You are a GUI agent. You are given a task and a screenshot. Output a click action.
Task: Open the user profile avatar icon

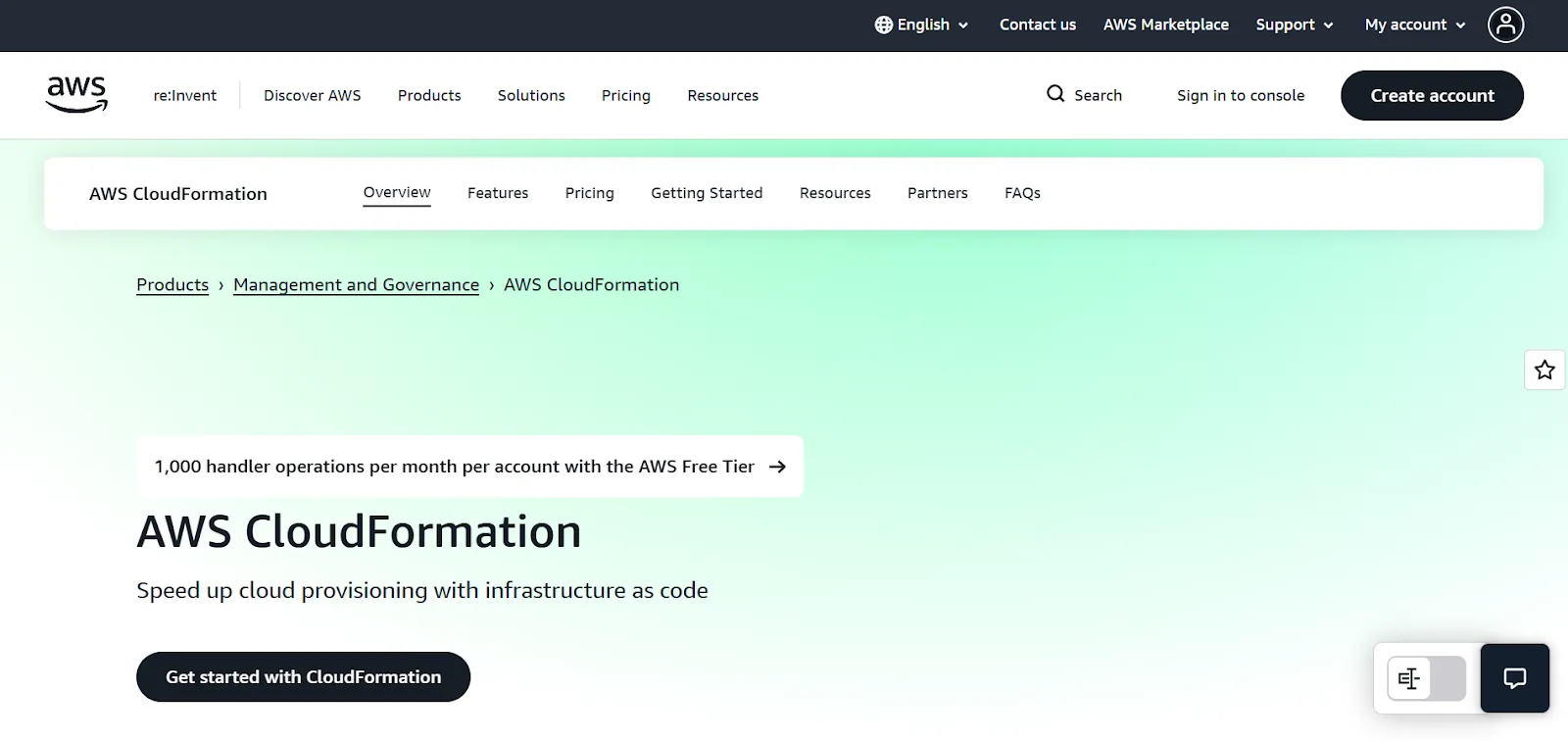point(1505,25)
